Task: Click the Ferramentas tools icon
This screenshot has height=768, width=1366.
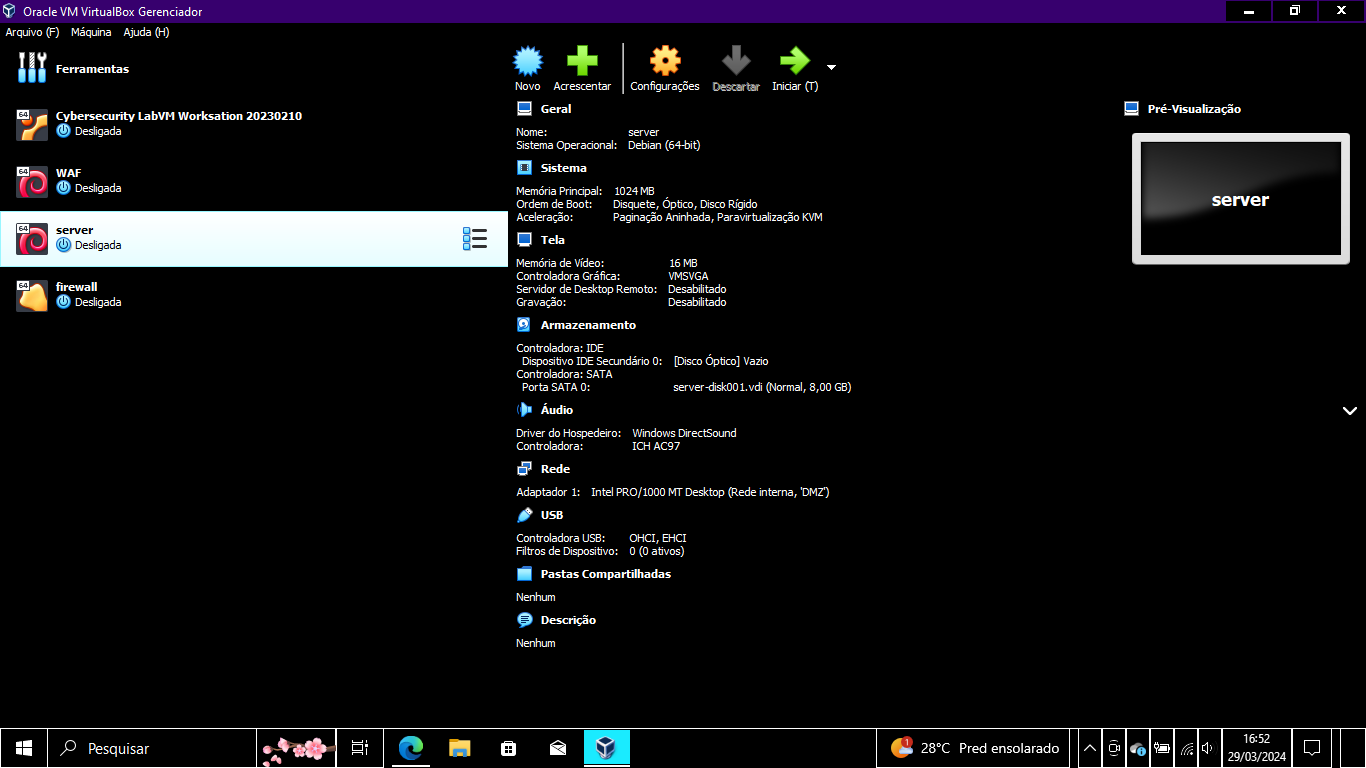Action: 32,68
